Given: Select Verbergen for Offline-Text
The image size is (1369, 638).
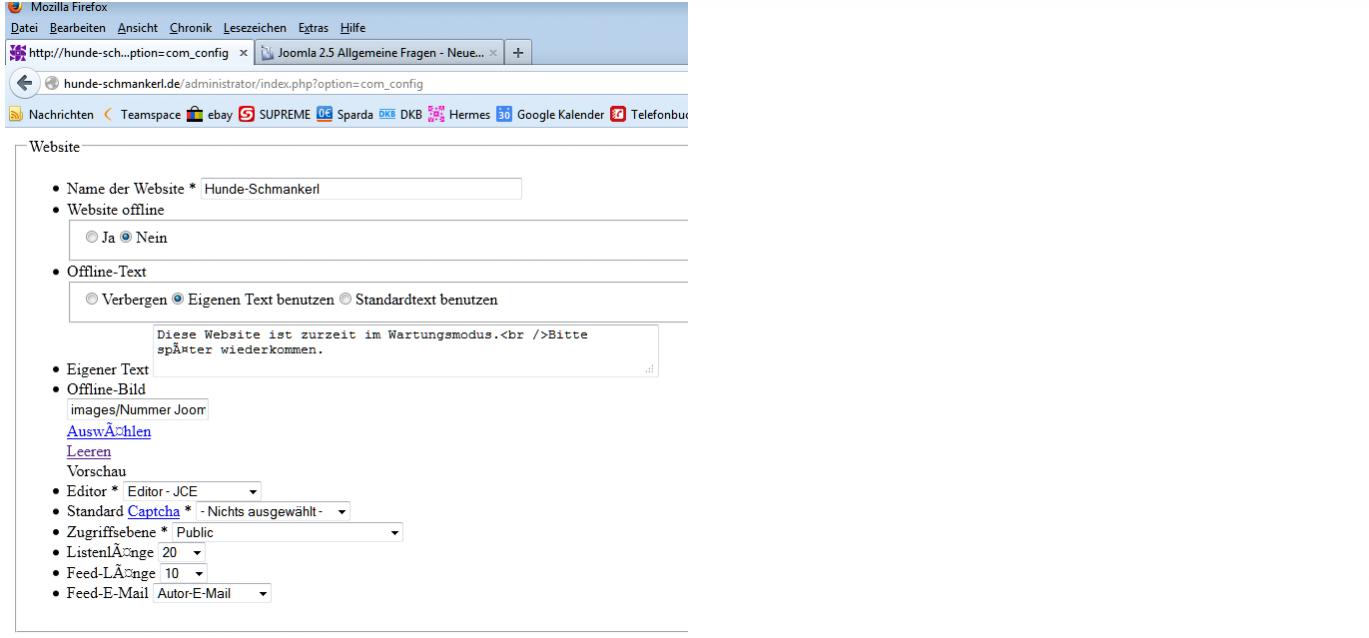Looking at the screenshot, I should 92,299.
